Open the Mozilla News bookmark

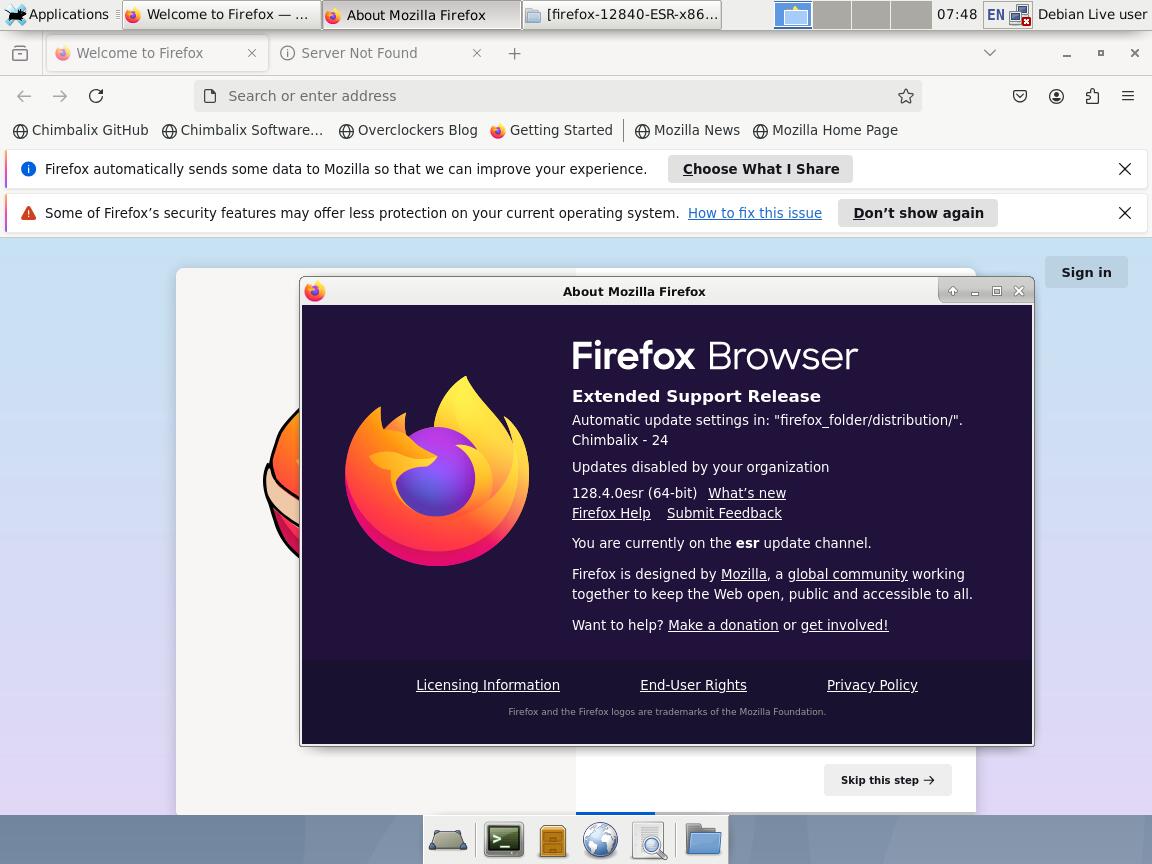click(687, 130)
